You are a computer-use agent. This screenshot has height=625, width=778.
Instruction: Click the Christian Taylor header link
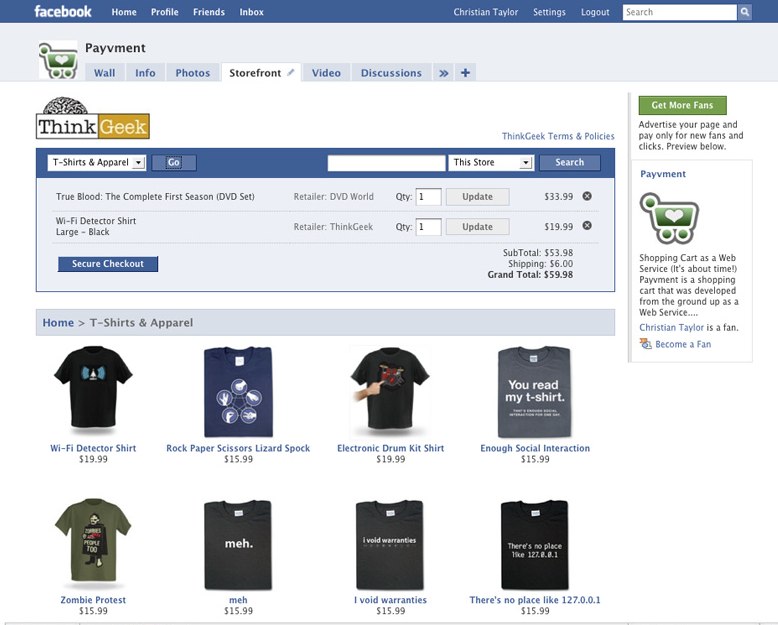(x=486, y=12)
